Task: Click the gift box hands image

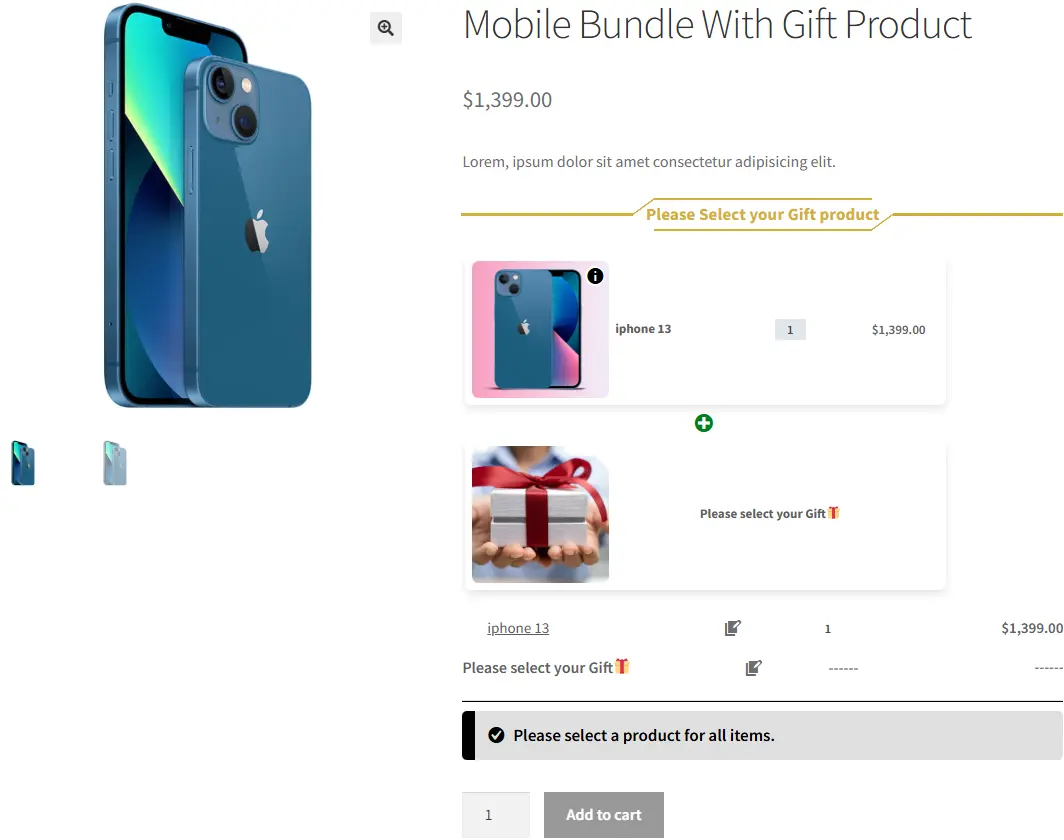Action: pos(540,514)
